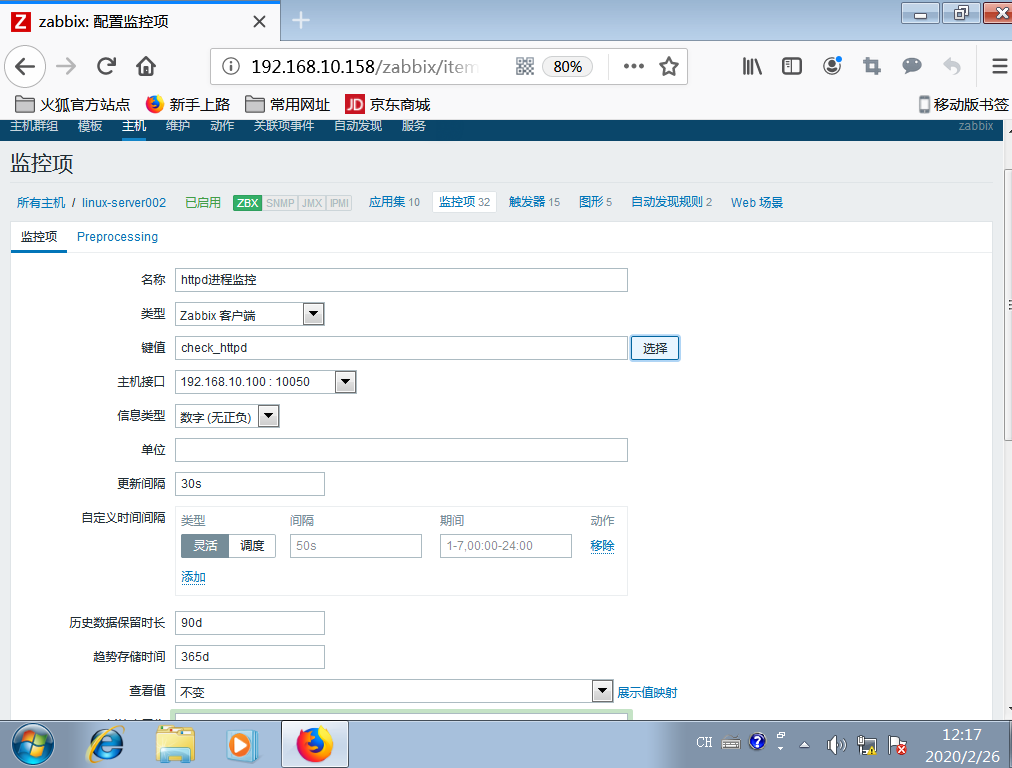Open the Firefox account avatar icon

832,66
